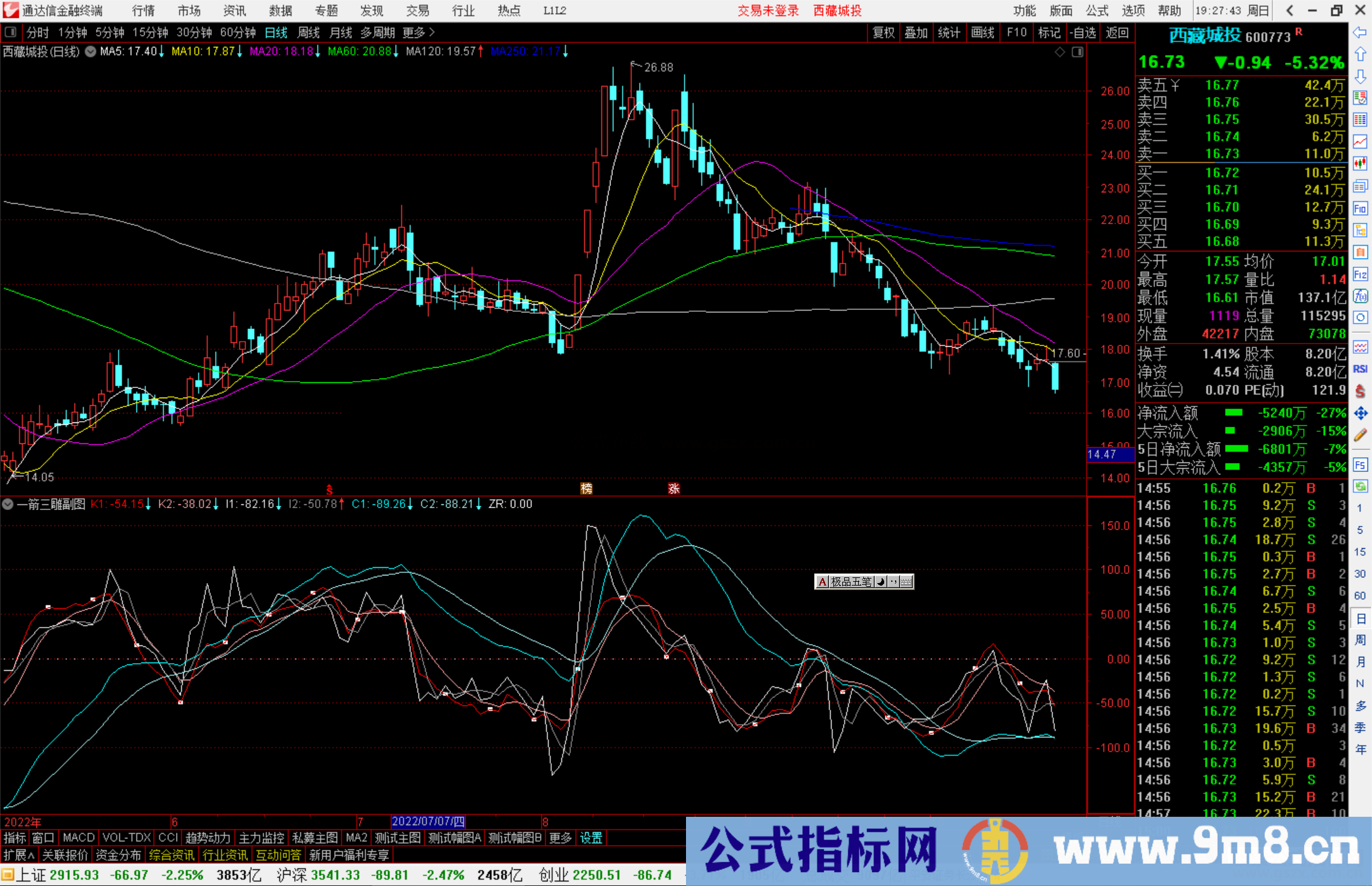
Task: Click the 涨 marker at the bottom of the main chart
Action: click(674, 488)
